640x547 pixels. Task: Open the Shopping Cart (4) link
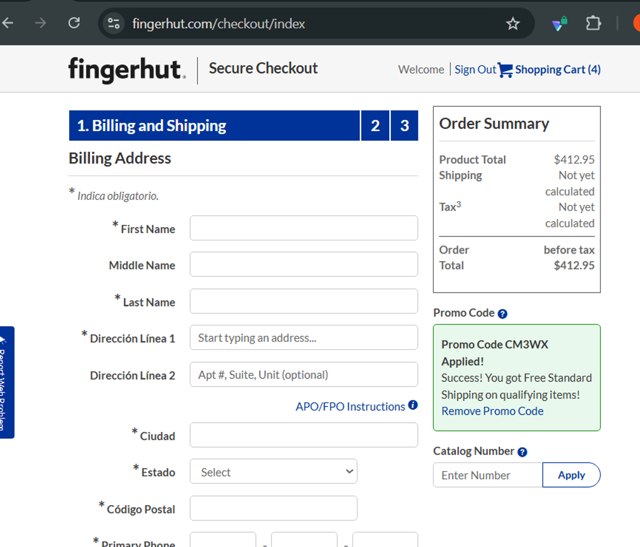[558, 69]
